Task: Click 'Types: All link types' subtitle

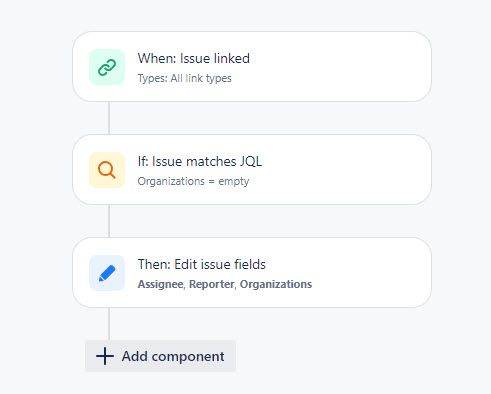Action: click(184, 78)
